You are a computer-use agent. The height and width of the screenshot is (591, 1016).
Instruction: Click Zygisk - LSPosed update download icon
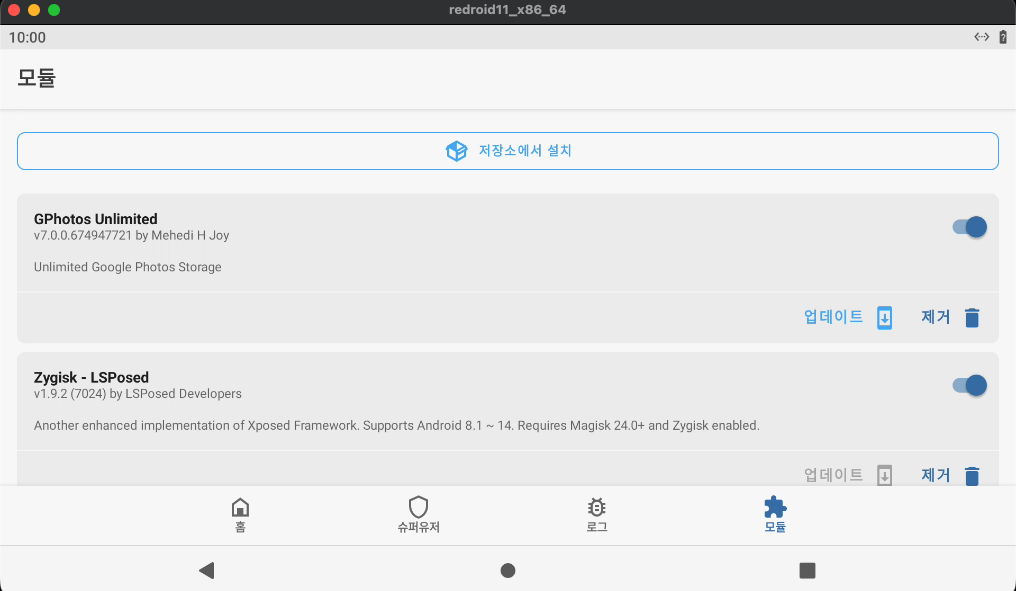pyautogui.click(x=884, y=476)
